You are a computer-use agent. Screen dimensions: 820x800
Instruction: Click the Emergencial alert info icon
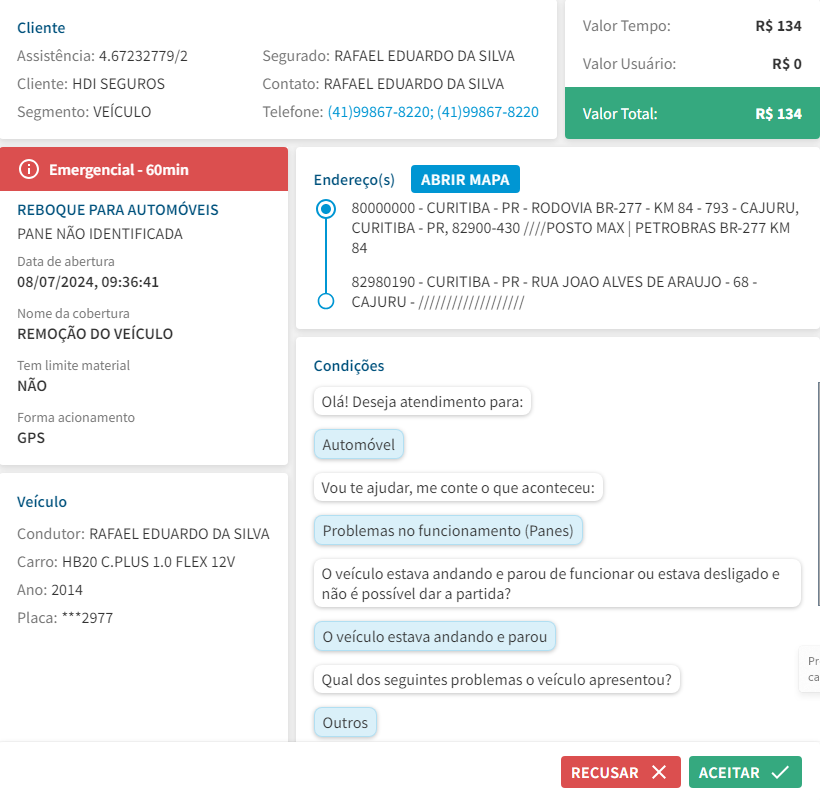(x=29, y=169)
